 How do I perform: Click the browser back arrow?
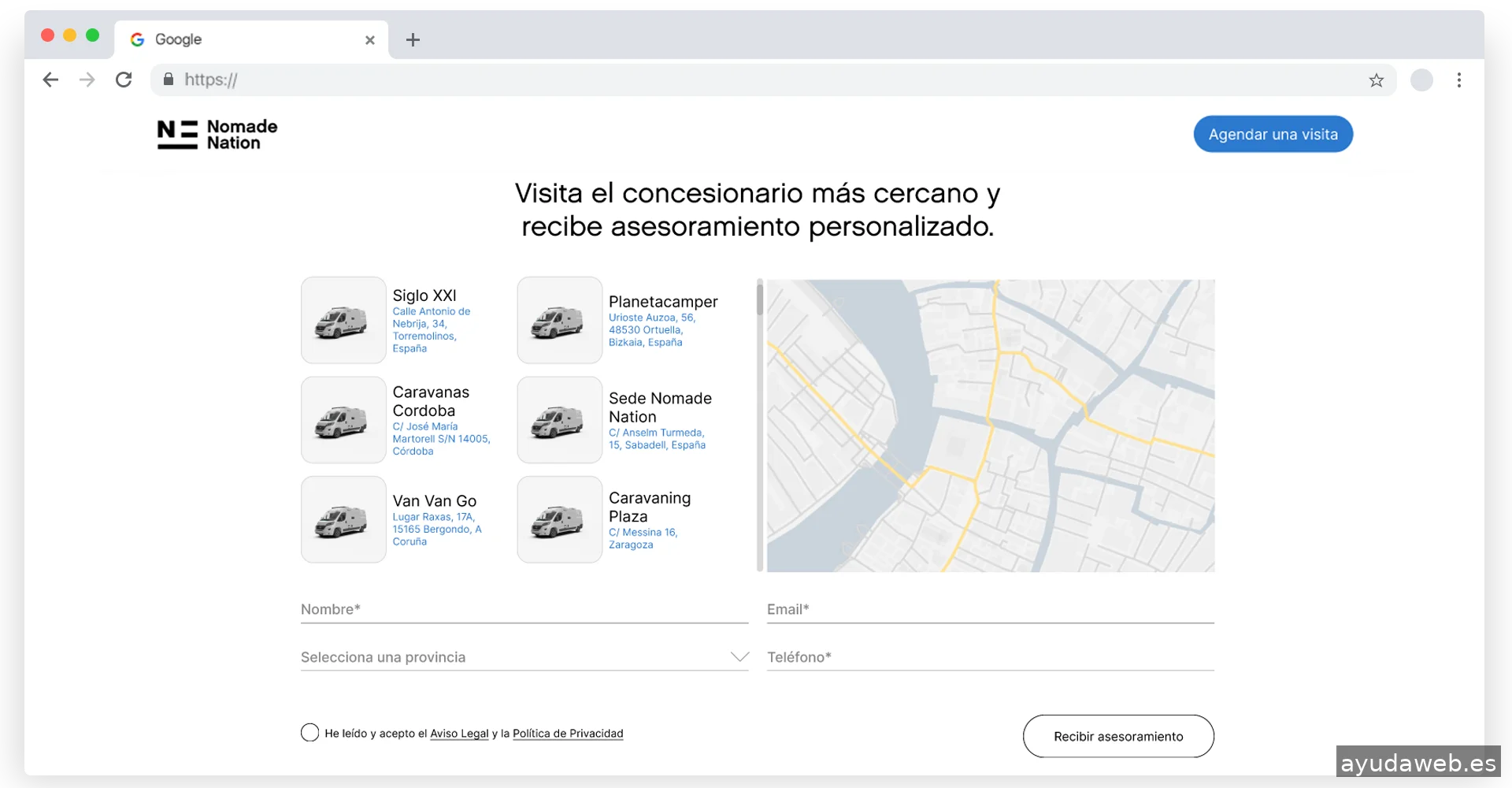click(50, 80)
